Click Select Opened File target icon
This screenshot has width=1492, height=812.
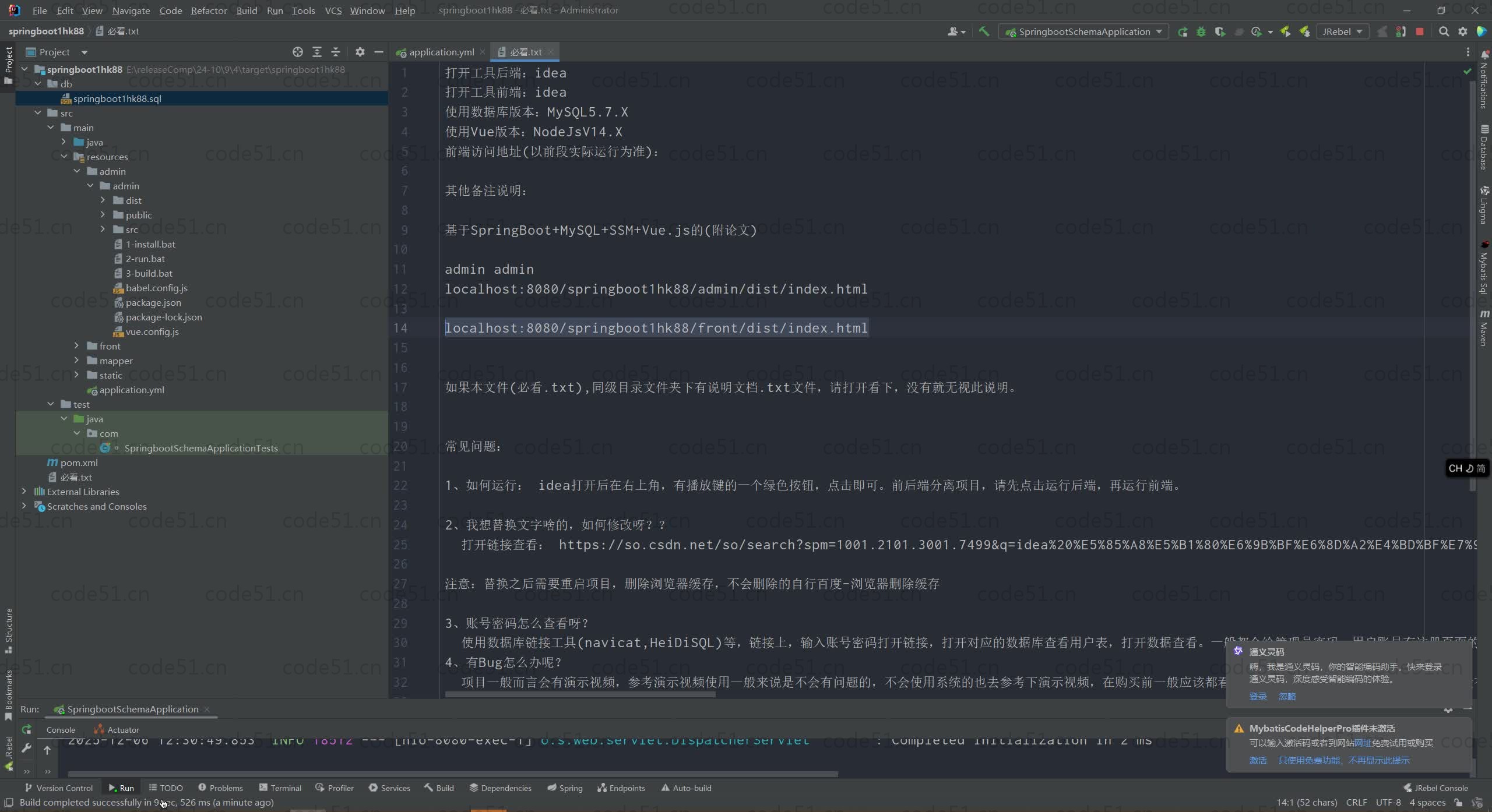(298, 52)
